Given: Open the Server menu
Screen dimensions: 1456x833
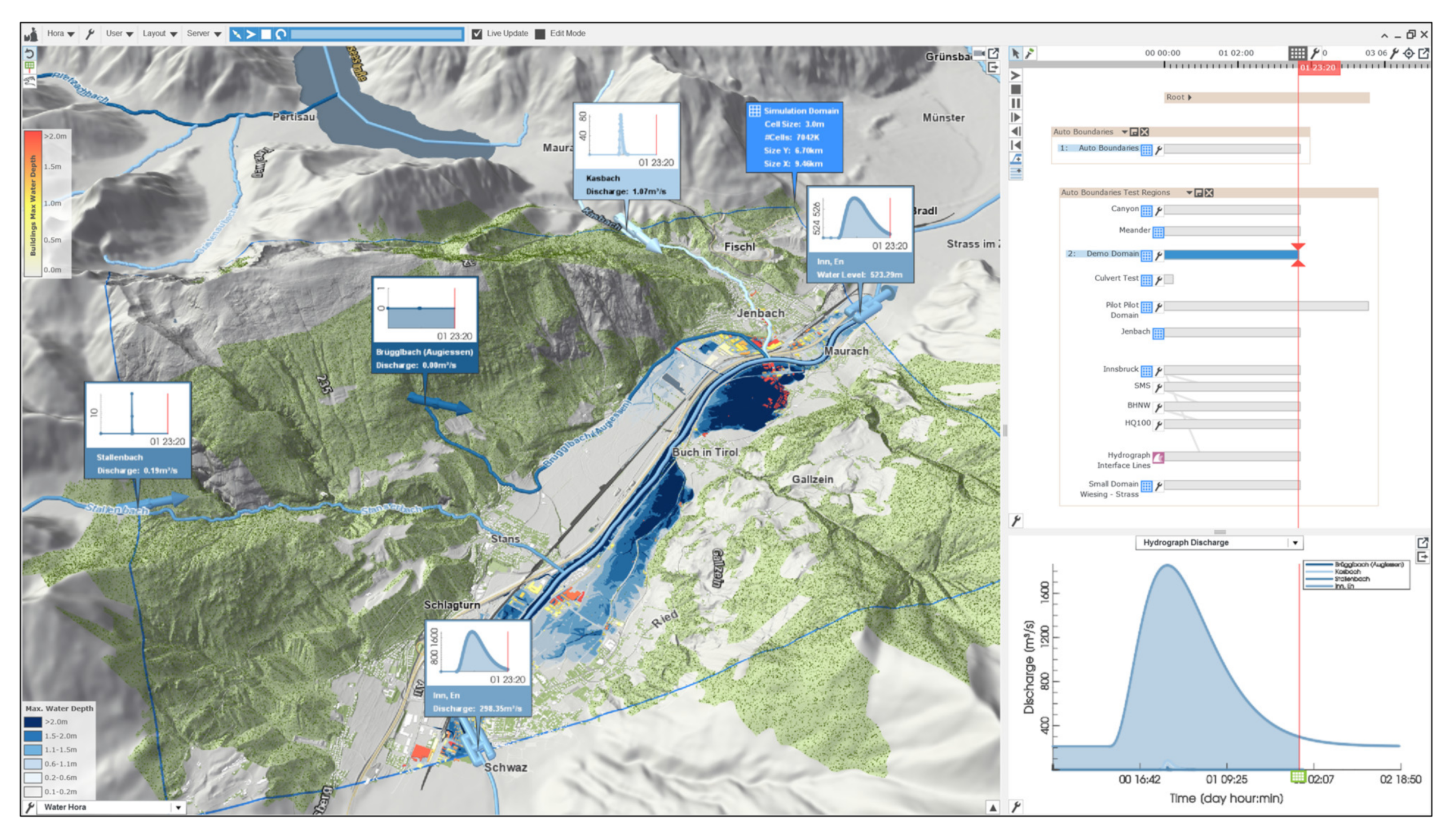Looking at the screenshot, I should [x=203, y=34].
